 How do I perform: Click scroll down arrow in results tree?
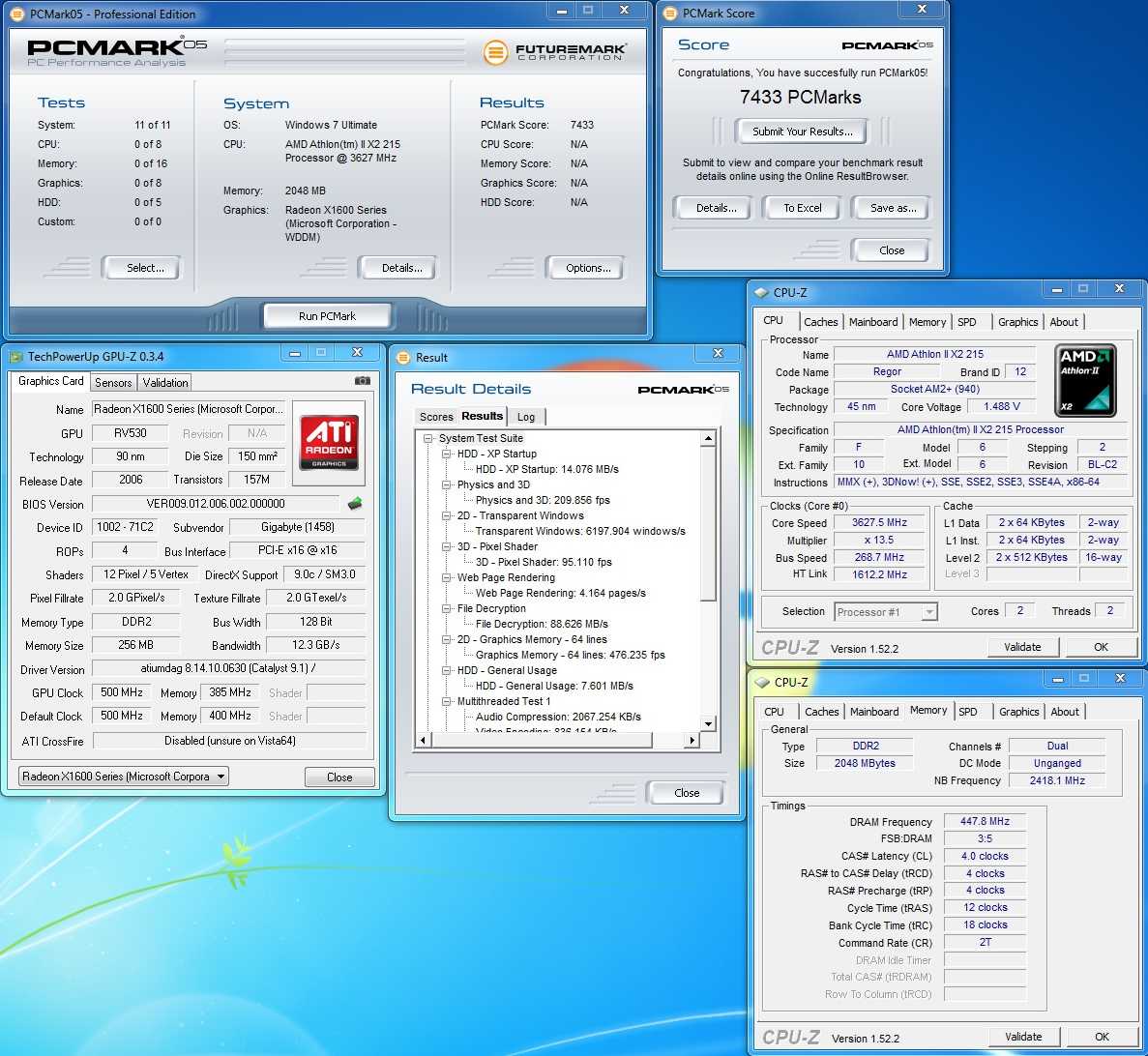[x=708, y=723]
